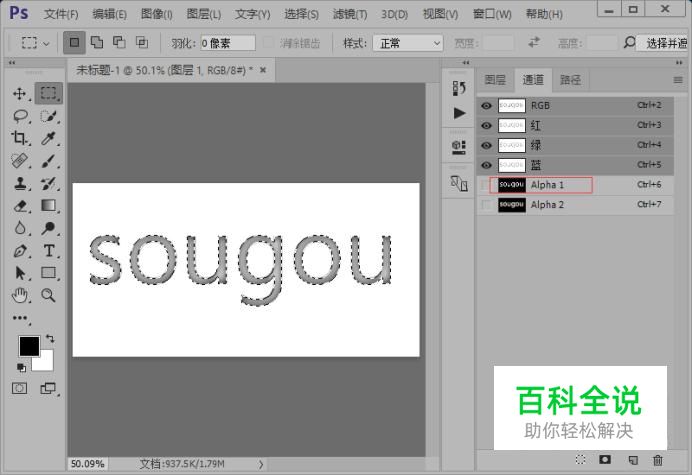Select the Pen tool
The height and width of the screenshot is (475, 692).
click(x=20, y=251)
